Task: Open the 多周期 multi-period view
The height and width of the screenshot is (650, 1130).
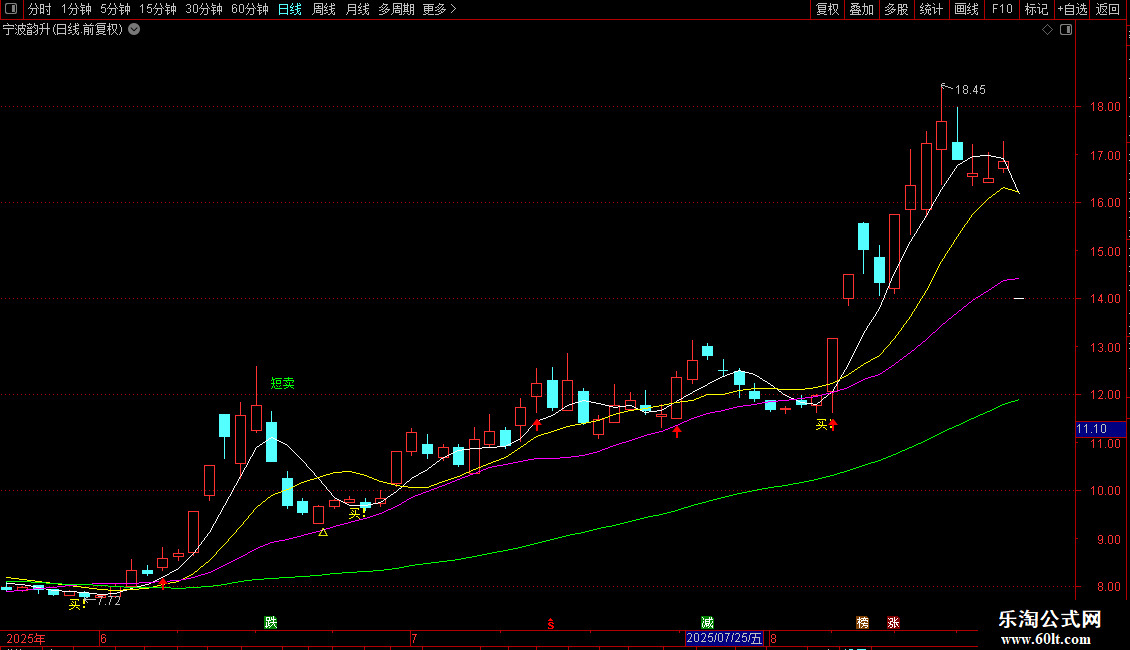Action: coord(396,9)
